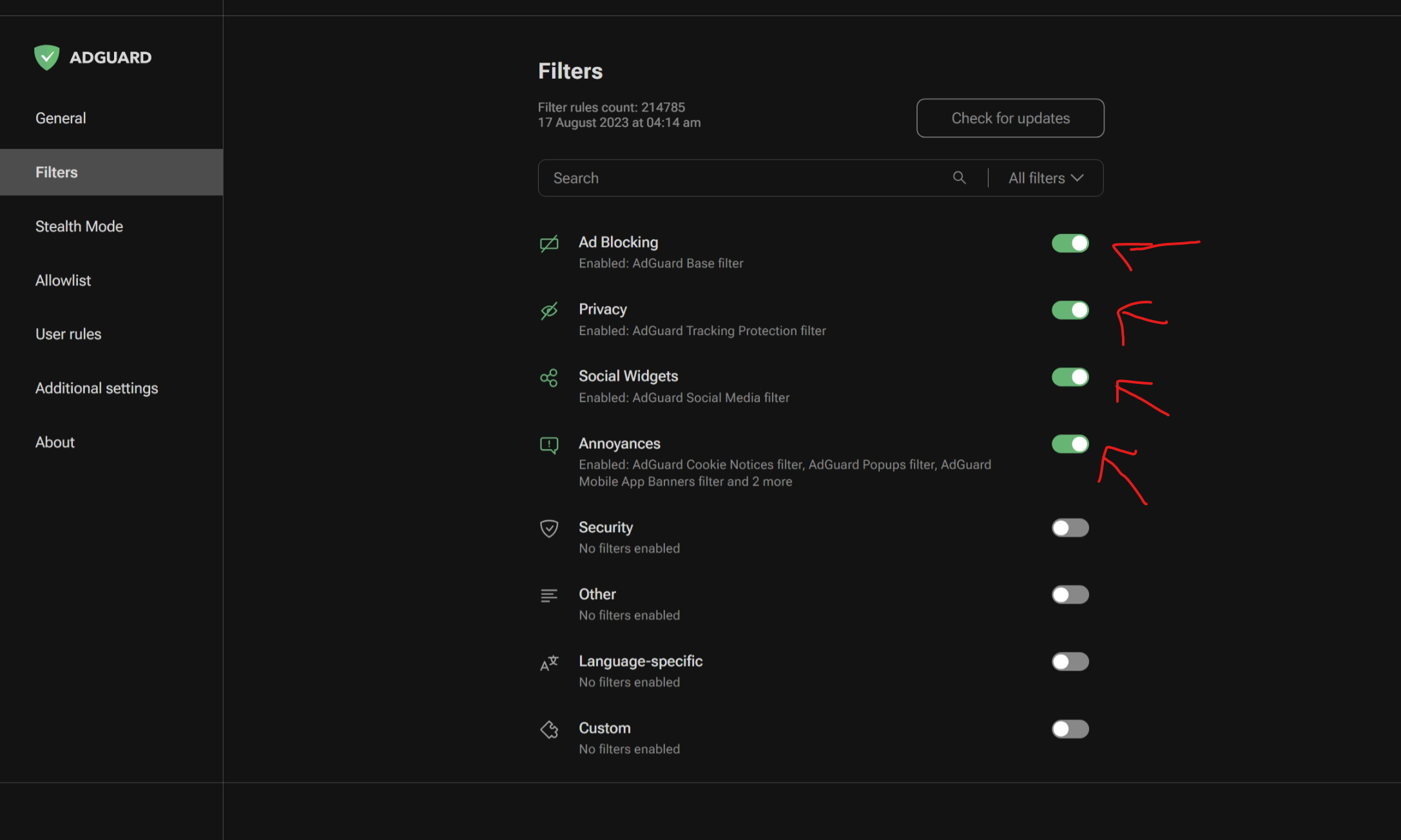This screenshot has height=840, width=1401.
Task: Click the Custom filters puzzle icon
Action: (549, 730)
